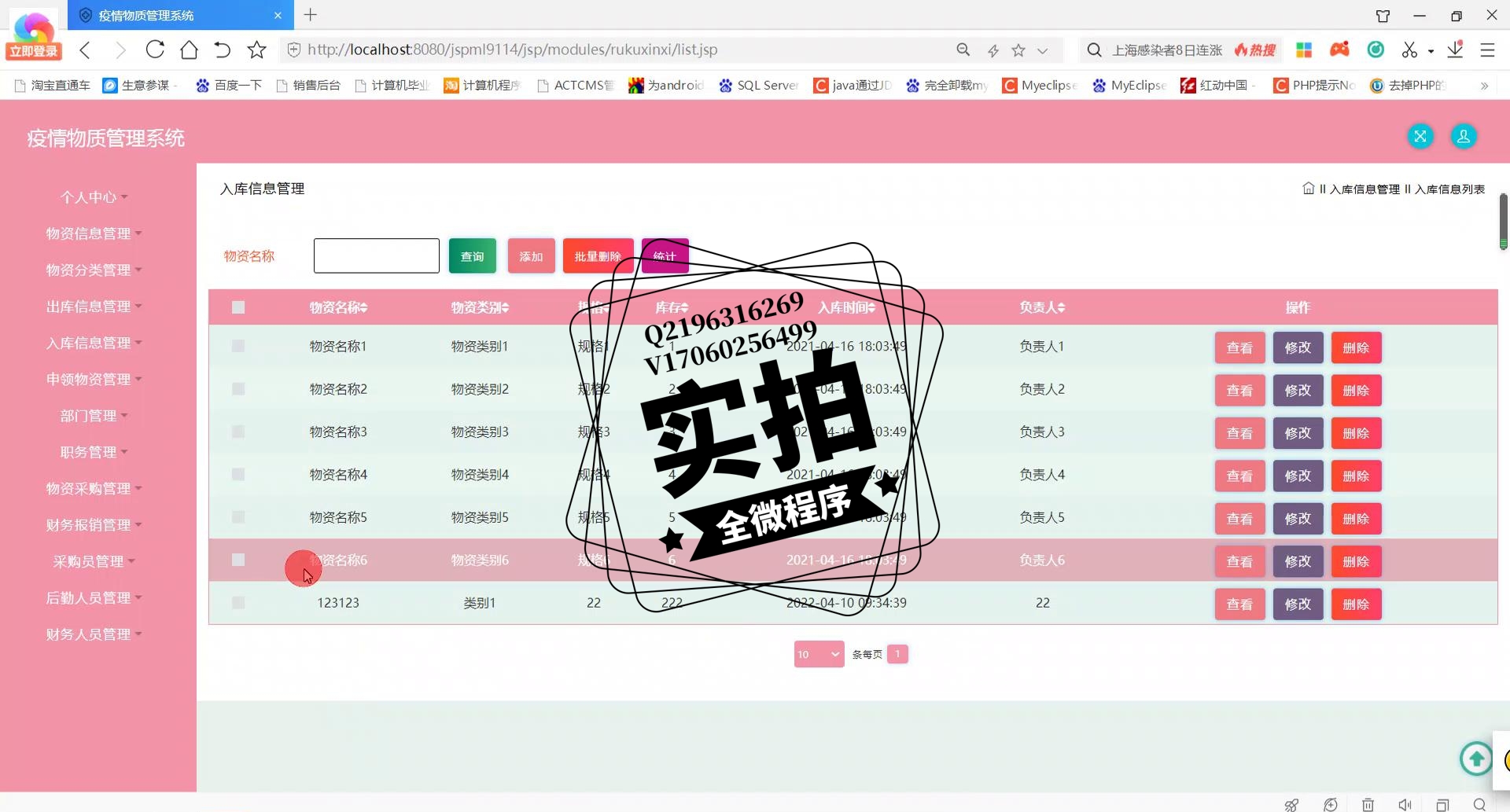The image size is (1510, 812).
Task: Open the 后勤人员管理 sidebar menu
Action: pyautogui.click(x=94, y=597)
